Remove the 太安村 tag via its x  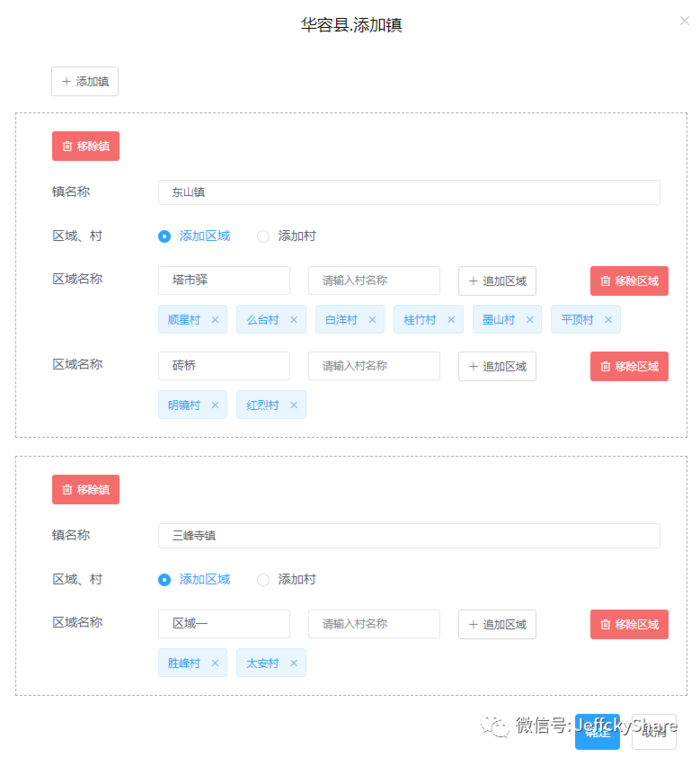294,663
